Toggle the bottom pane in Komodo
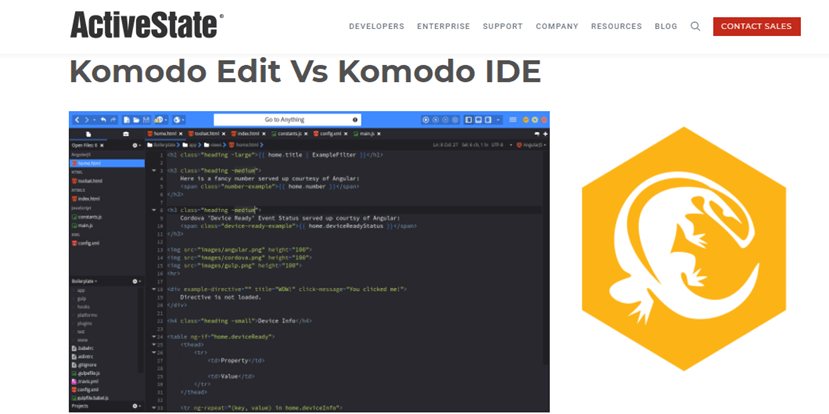 click(478, 120)
